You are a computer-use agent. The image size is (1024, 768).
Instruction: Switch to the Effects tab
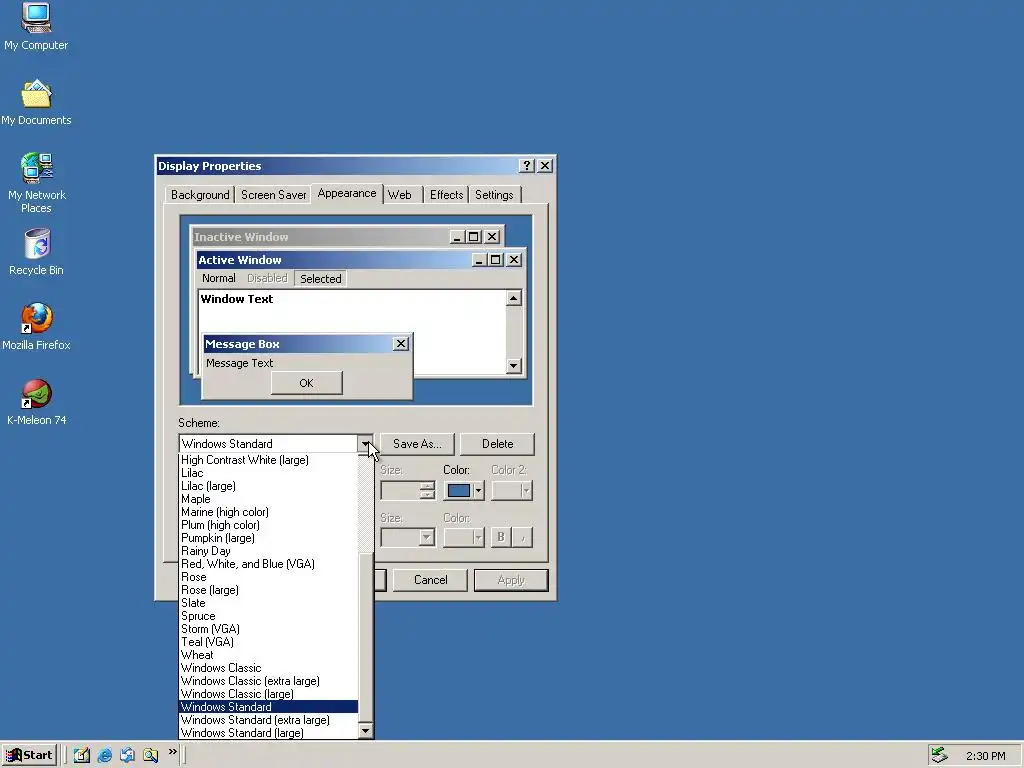click(x=447, y=195)
